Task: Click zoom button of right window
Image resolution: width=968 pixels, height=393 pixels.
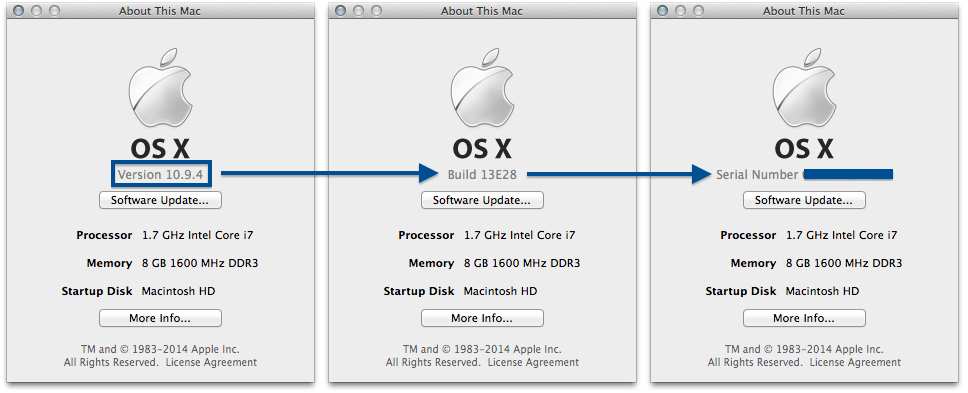Action: 698,10
